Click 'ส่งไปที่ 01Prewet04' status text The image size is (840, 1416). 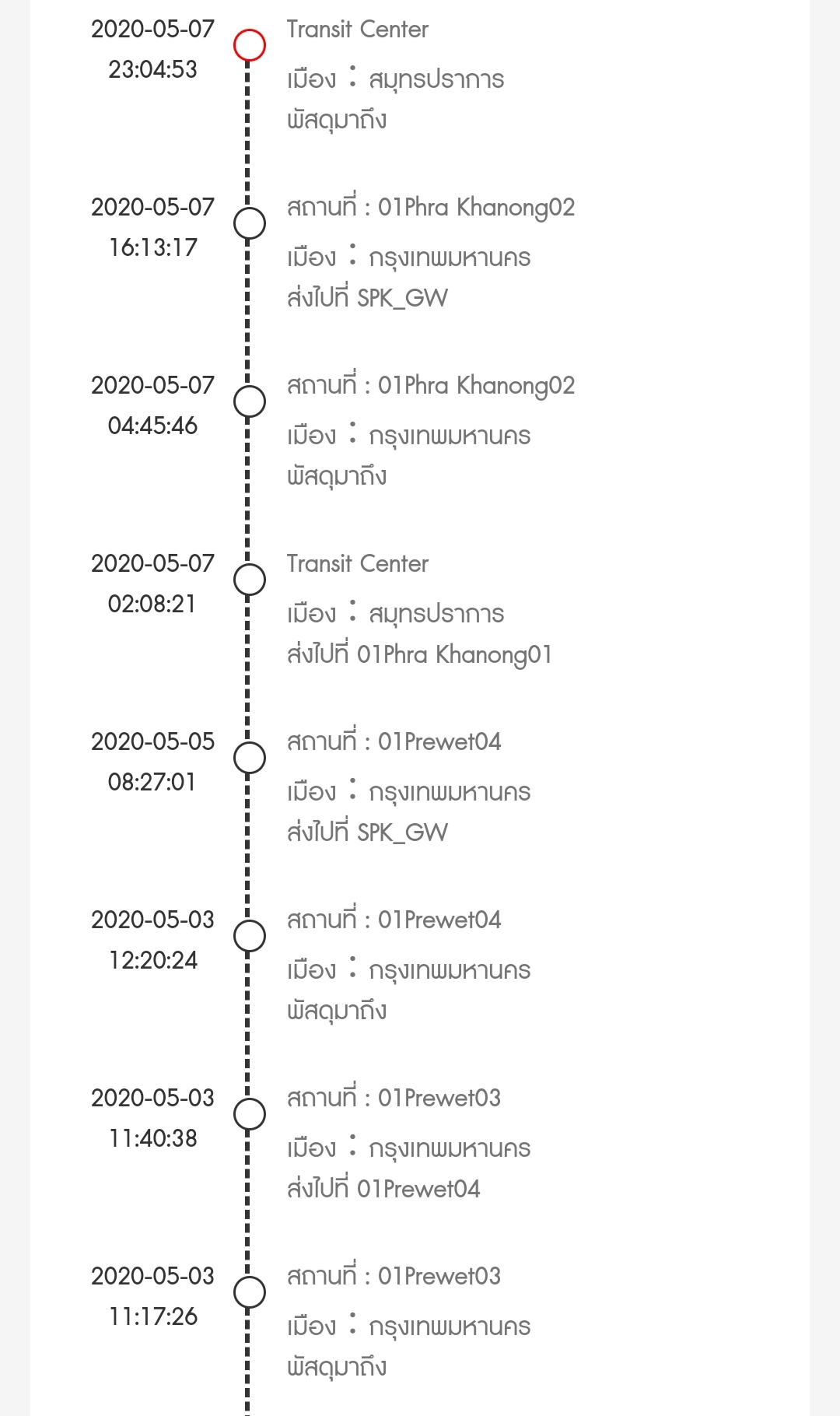(383, 1189)
